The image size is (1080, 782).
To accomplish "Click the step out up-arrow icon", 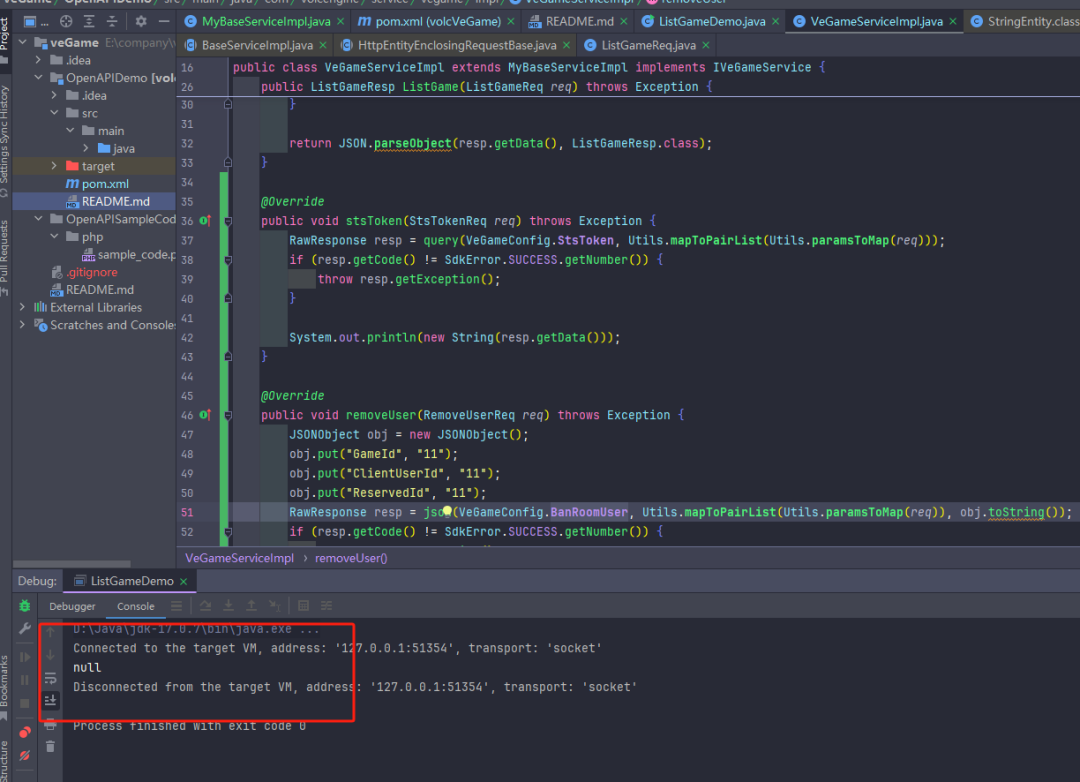I will click(251, 606).
